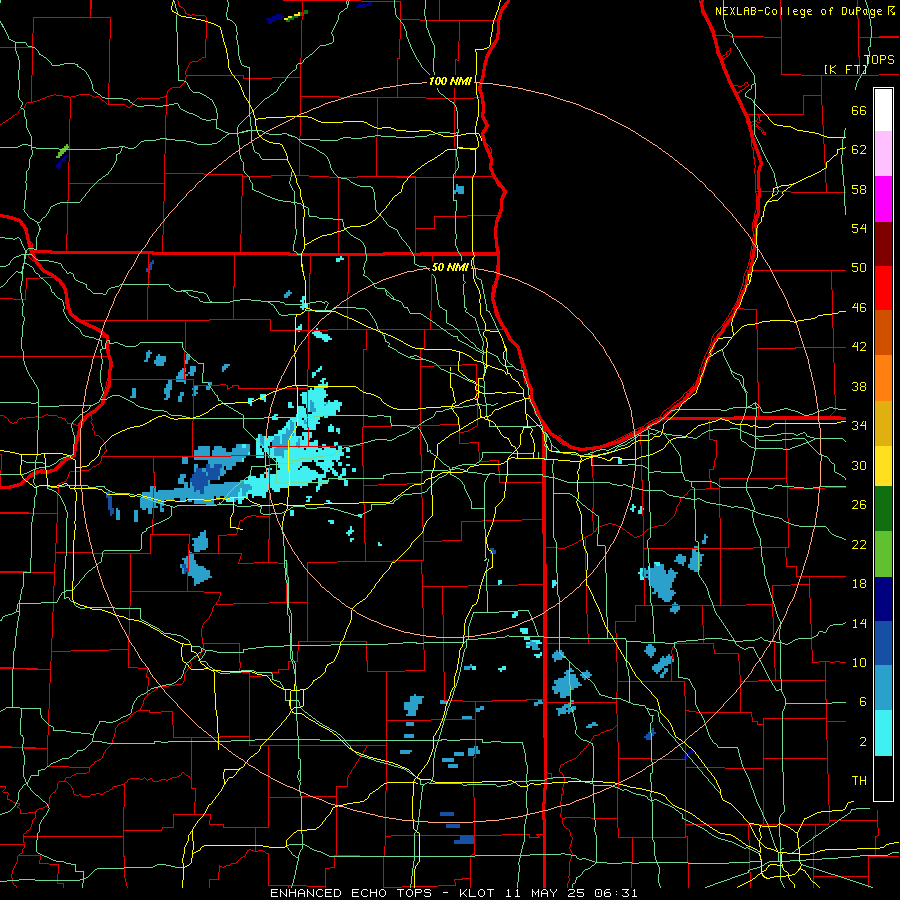Click the medium blue legend band

pos(883,643)
